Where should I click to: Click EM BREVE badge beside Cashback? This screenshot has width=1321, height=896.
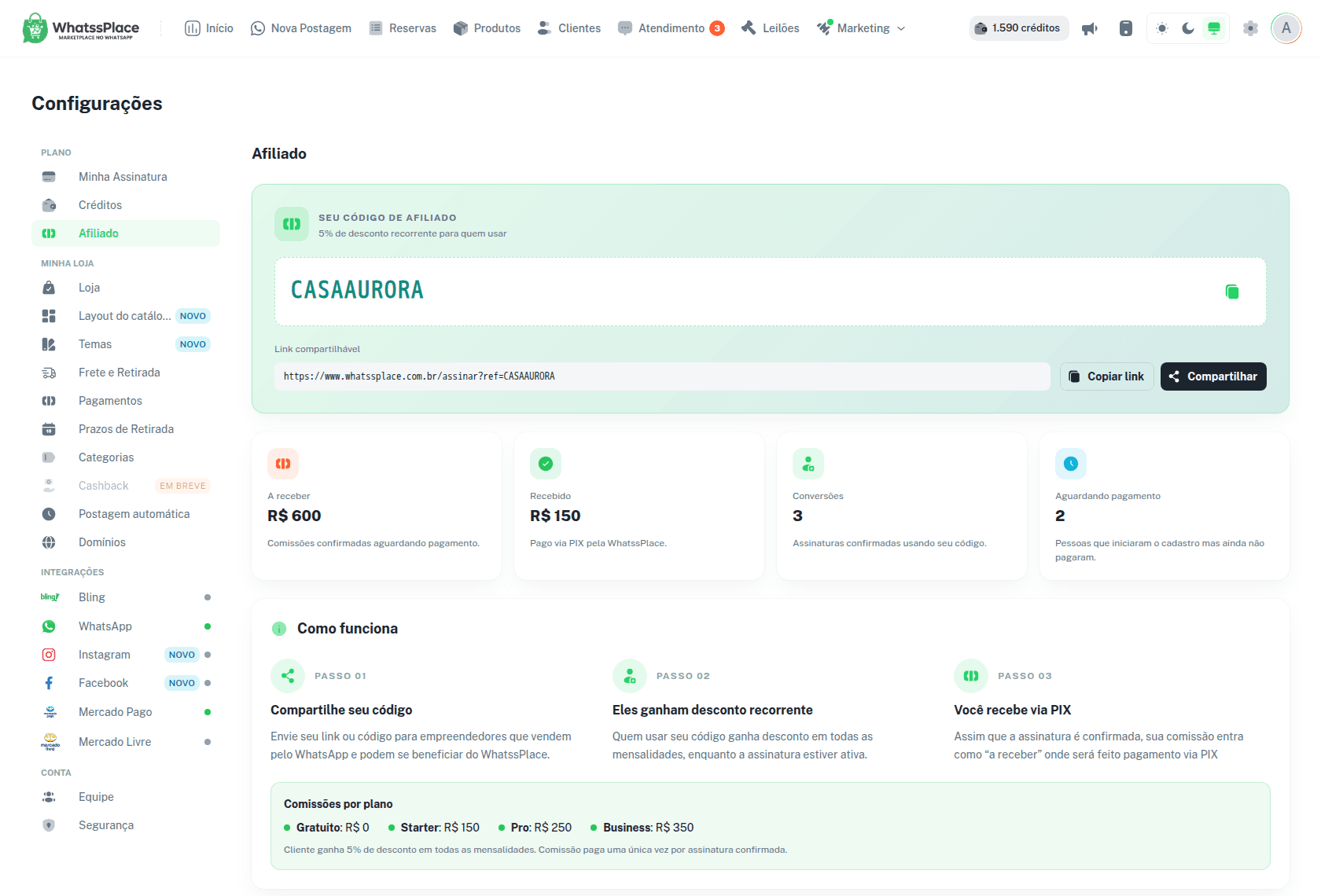(x=182, y=486)
